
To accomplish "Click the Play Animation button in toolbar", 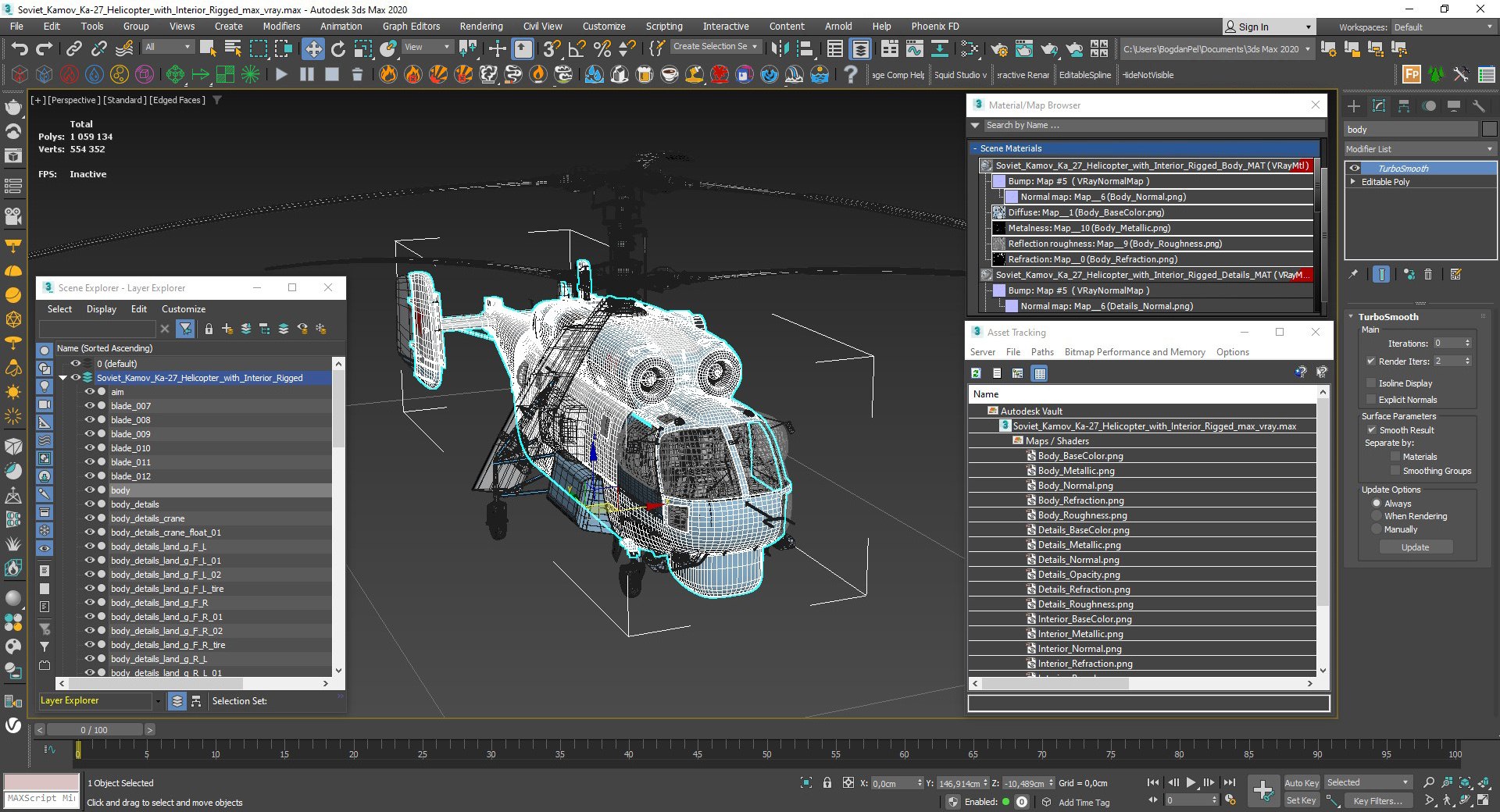I will [x=281, y=75].
